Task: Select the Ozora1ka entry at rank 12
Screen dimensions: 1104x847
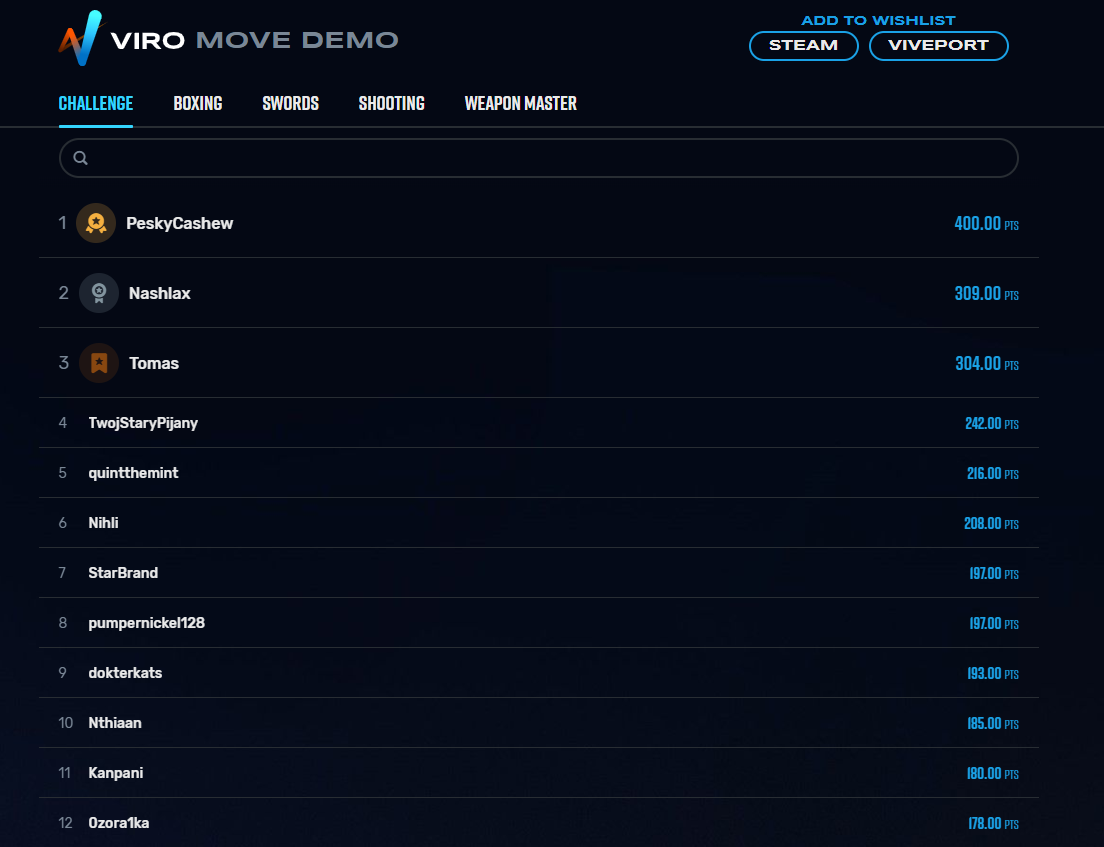Action: (x=118, y=823)
